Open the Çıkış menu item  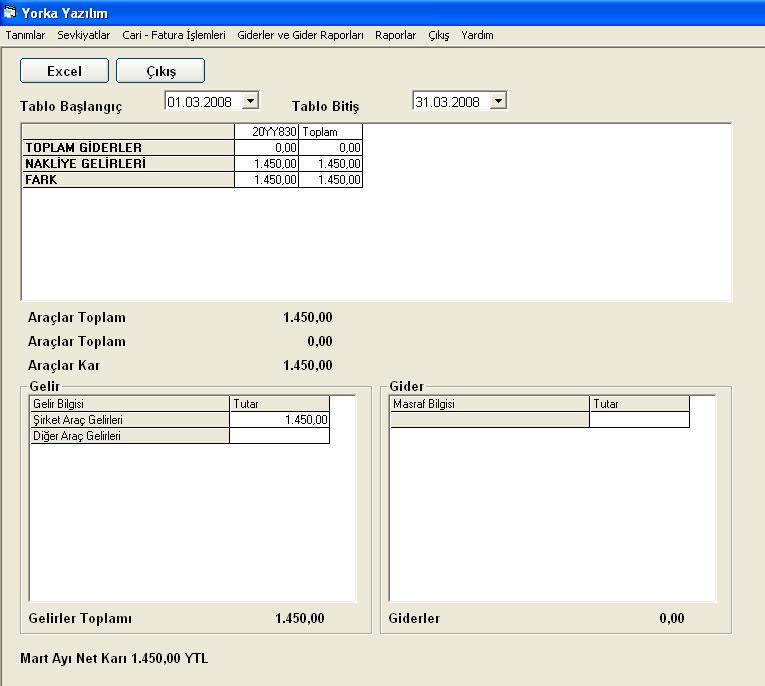click(x=439, y=35)
